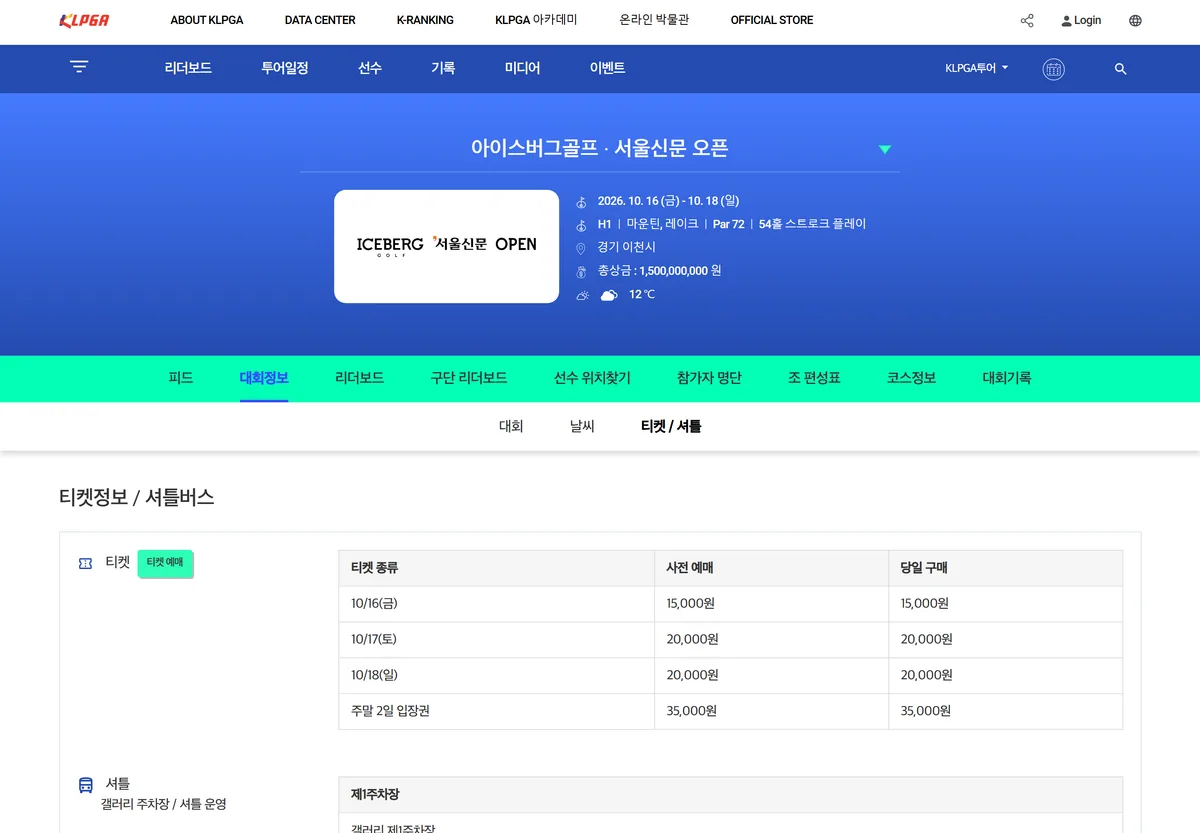This screenshot has width=1200, height=833.
Task: Click the 티켓 예매 button
Action: [x=165, y=563]
